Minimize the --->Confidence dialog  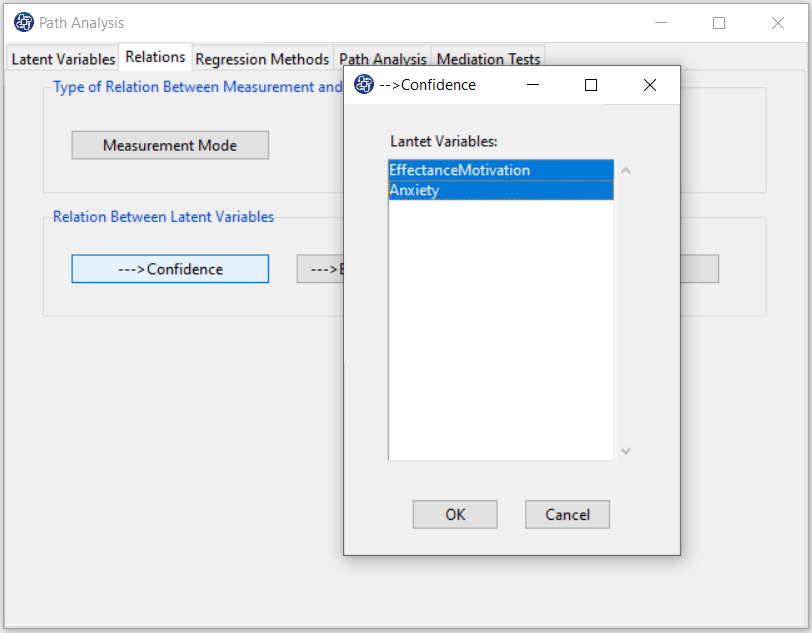pyautogui.click(x=532, y=85)
